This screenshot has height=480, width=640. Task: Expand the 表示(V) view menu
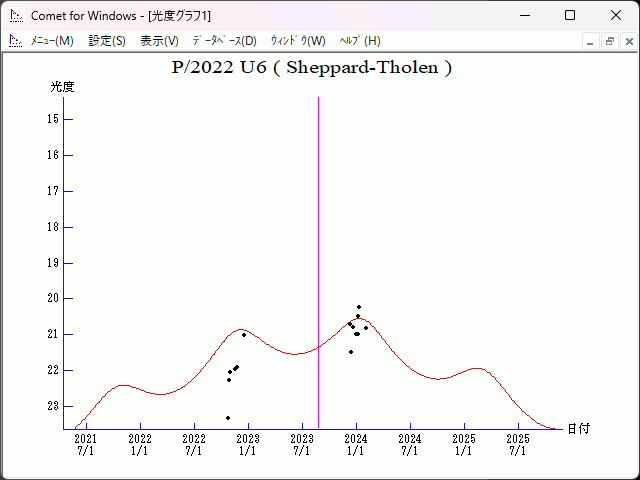[x=159, y=41]
